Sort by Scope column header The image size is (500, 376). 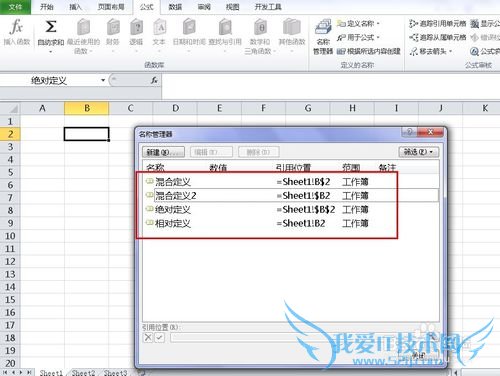pyautogui.click(x=351, y=167)
